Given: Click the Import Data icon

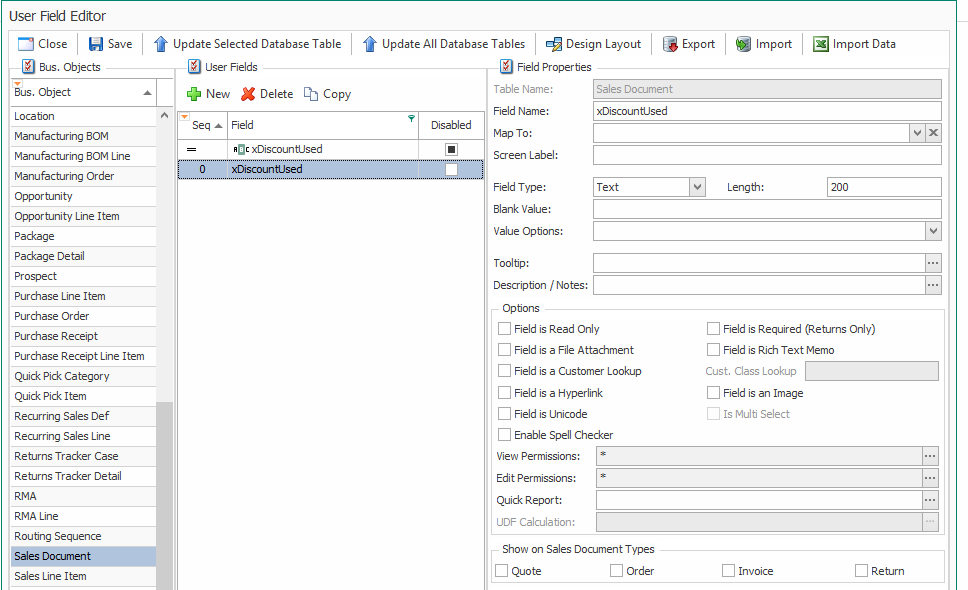Looking at the screenshot, I should click(820, 44).
